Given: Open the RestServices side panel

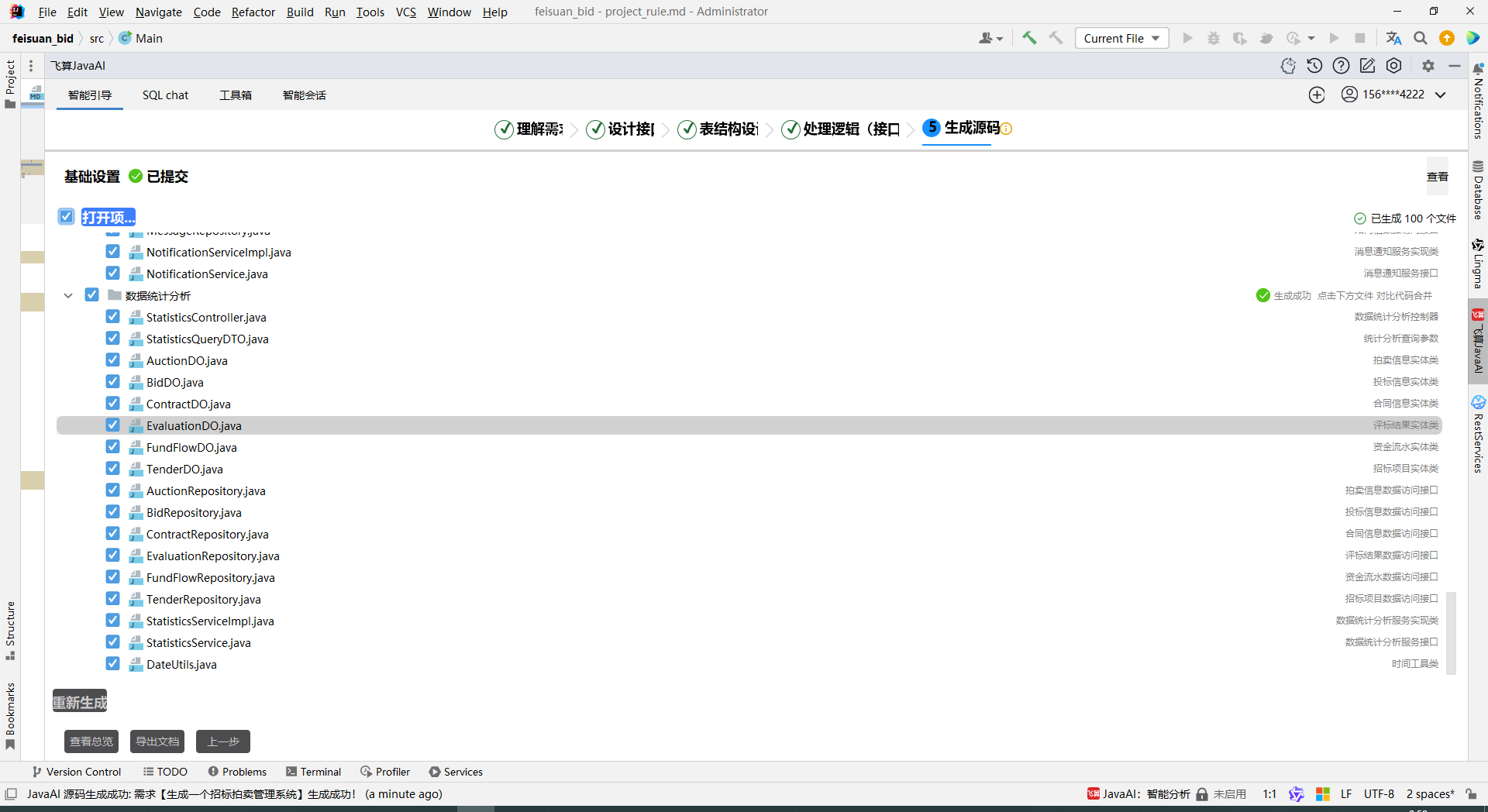Looking at the screenshot, I should (1478, 434).
